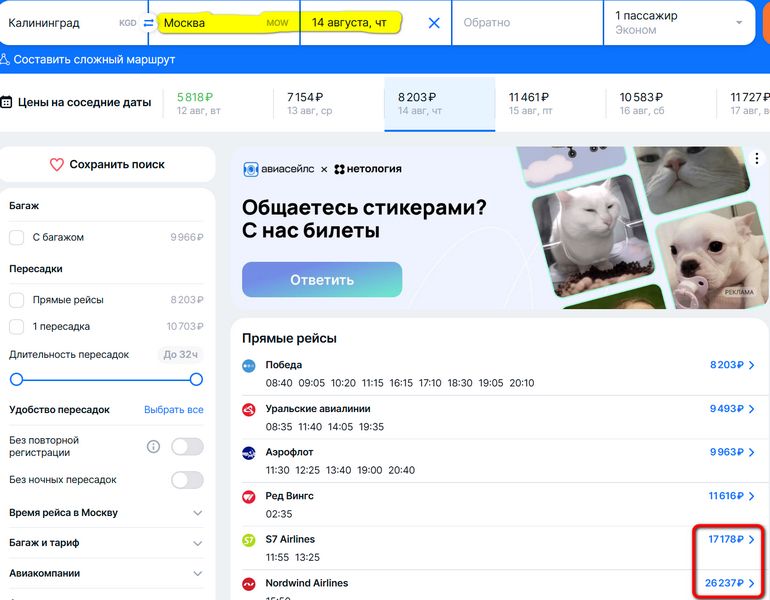Select S7 Airlines 13:25 departure time
This screenshot has width=770, height=600.
point(307,557)
